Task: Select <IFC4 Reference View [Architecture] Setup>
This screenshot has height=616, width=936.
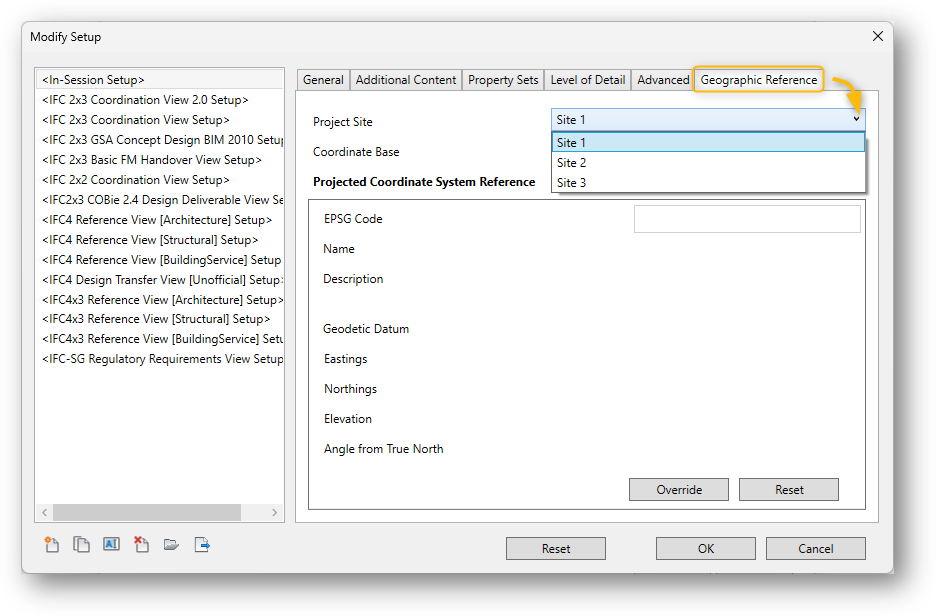Action: point(159,220)
